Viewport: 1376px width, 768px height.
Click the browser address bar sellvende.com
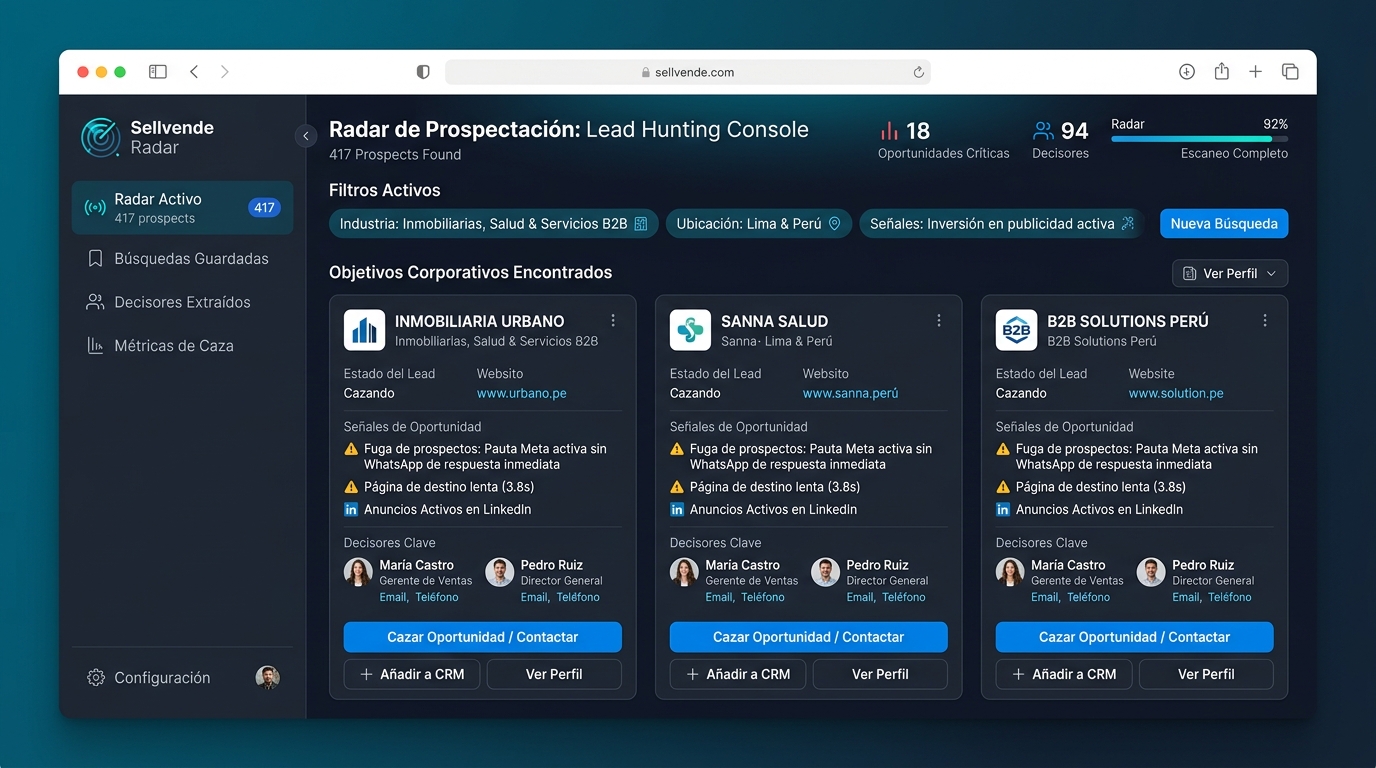tap(688, 72)
